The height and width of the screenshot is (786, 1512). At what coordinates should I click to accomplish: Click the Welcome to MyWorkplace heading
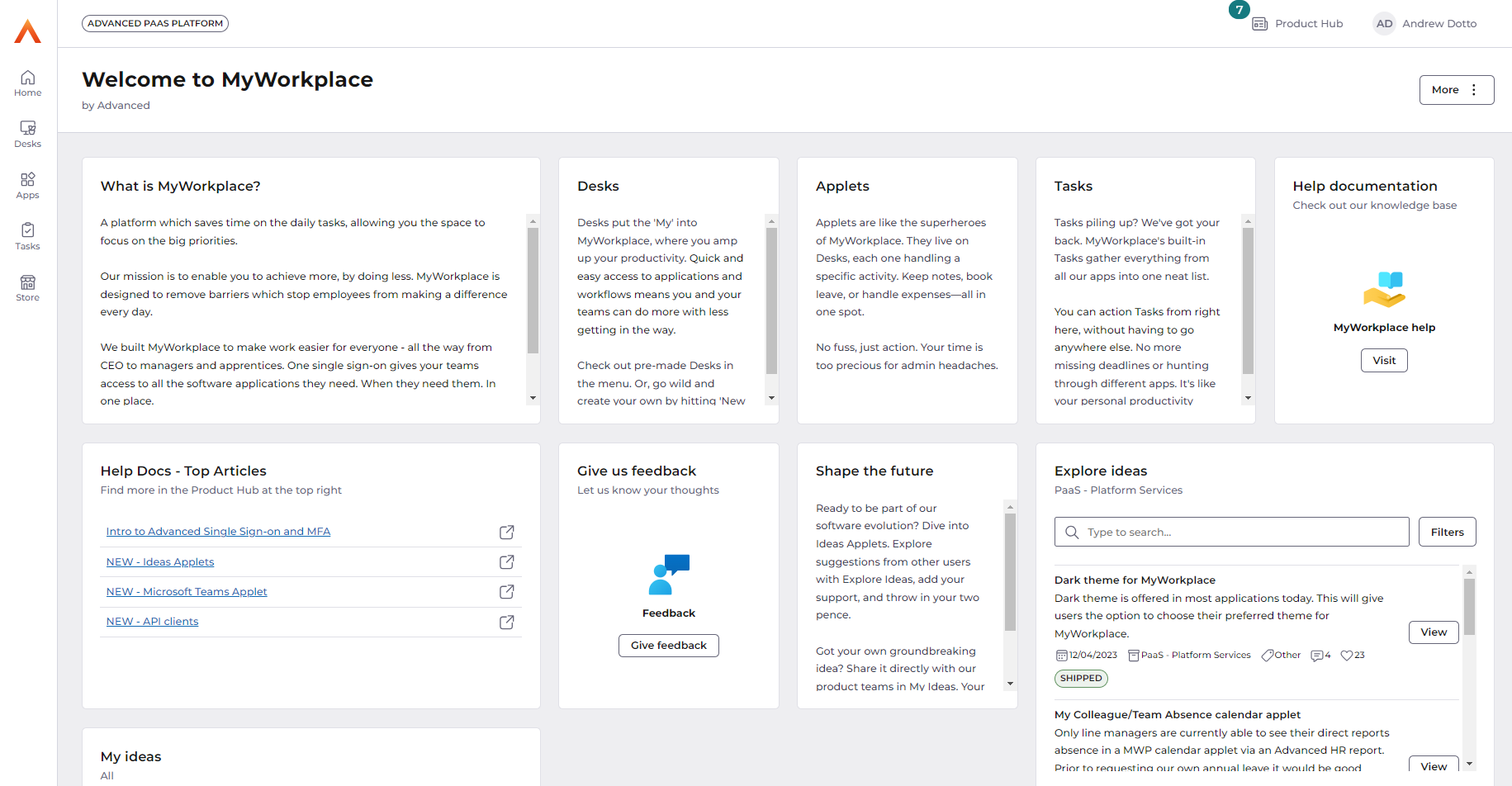228,79
